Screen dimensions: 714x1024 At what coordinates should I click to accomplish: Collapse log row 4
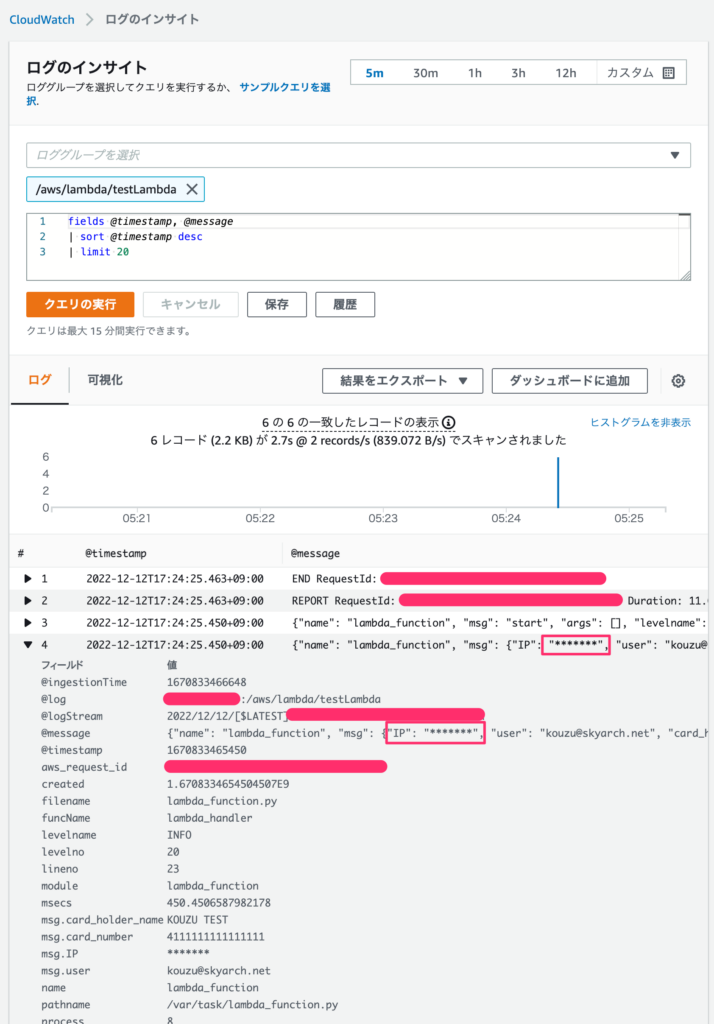tap(27, 645)
